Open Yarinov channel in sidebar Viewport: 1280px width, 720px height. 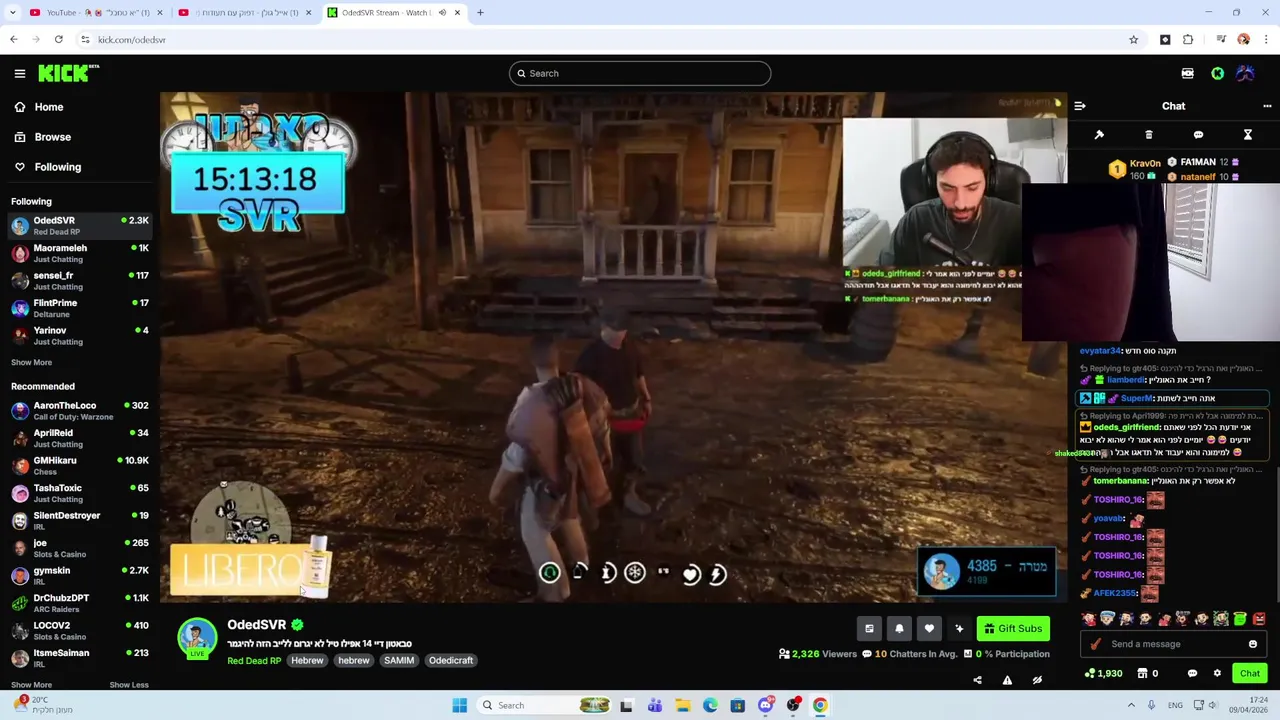pyautogui.click(x=80, y=336)
